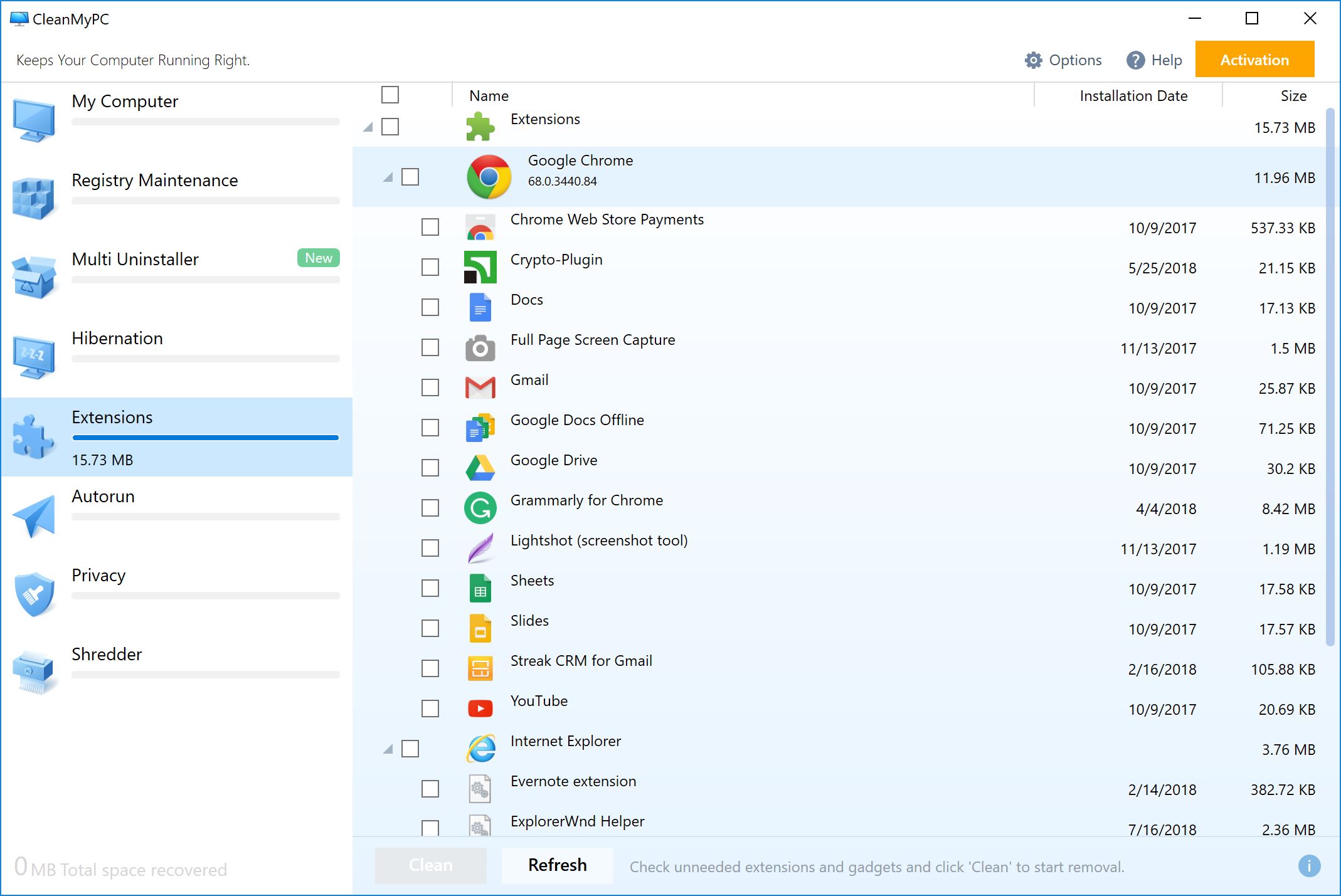This screenshot has height=896, width=1341.
Task: Click the Clean button
Action: 430,865
